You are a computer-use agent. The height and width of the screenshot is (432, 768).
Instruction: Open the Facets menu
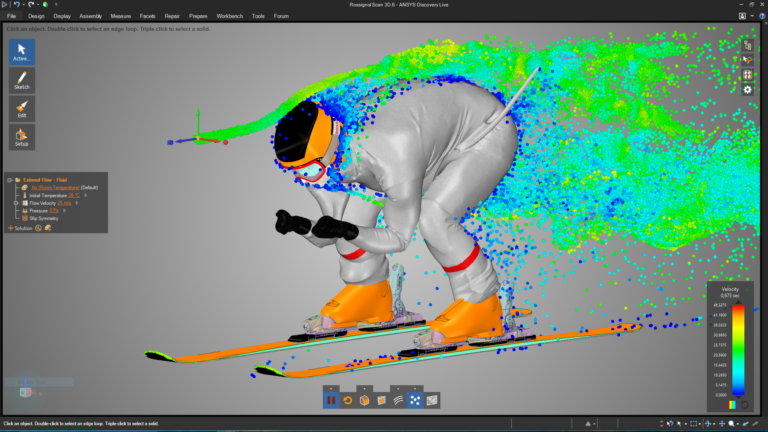pos(148,16)
